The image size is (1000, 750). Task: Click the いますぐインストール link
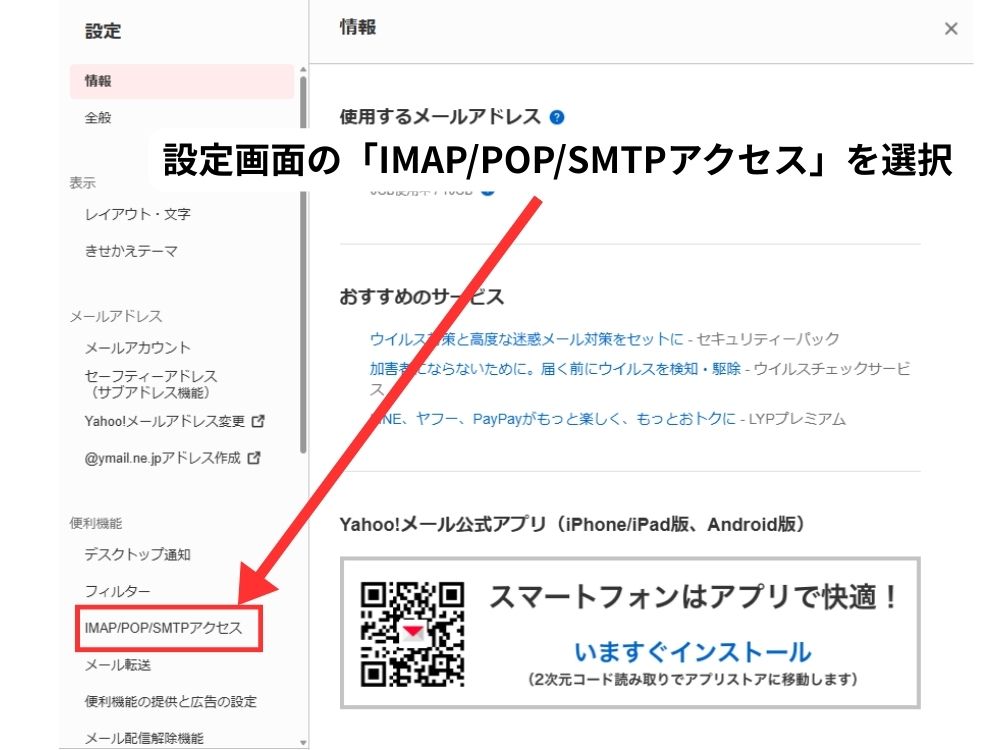[x=690, y=652]
